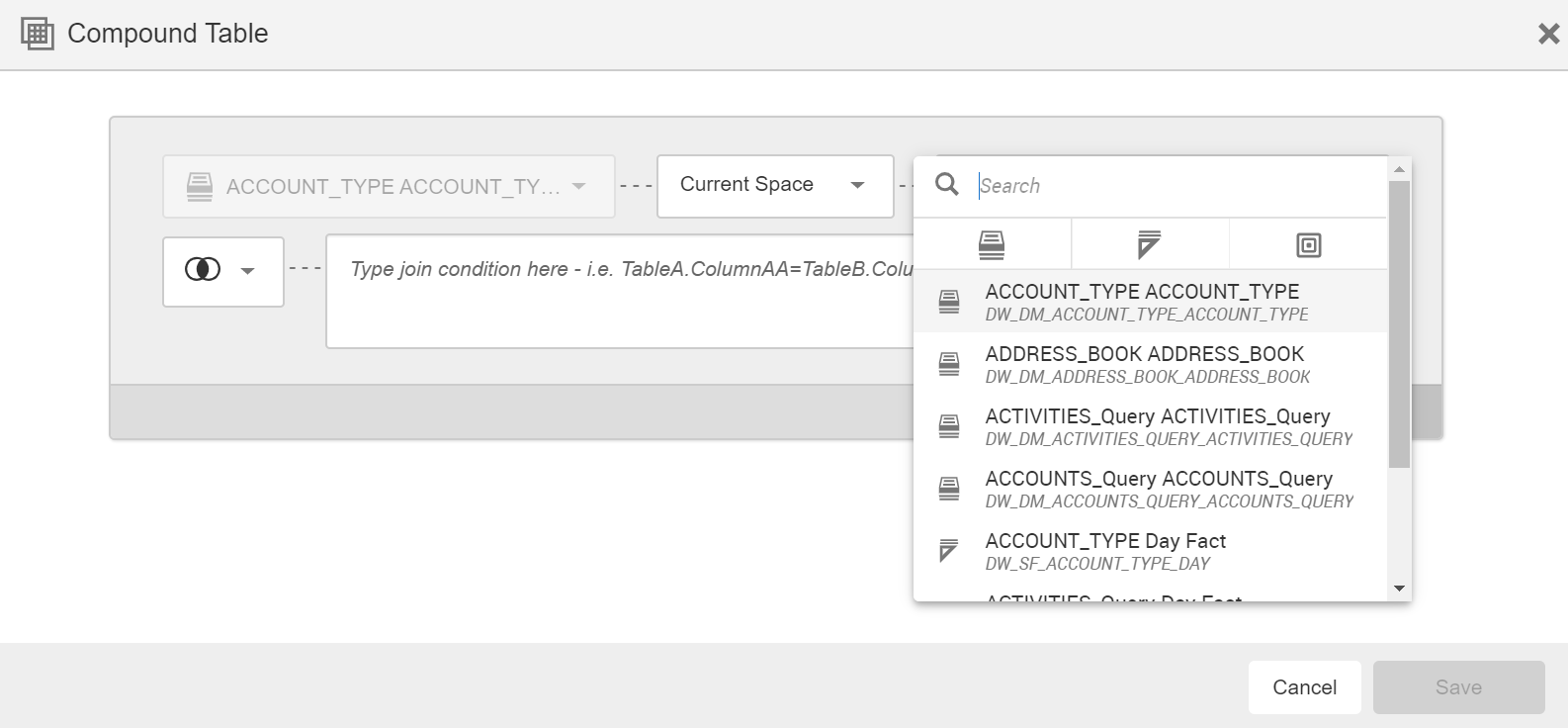Focus the Search input field

click(x=1176, y=186)
